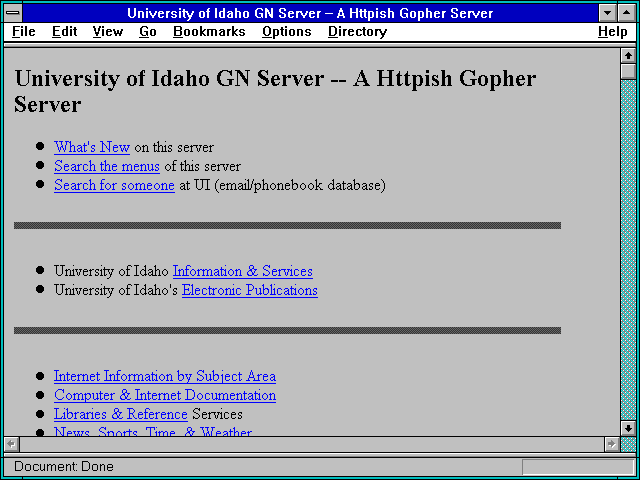Image resolution: width=640 pixels, height=480 pixels.
Task: Follow the Libraries & Reference link
Action: (120, 414)
